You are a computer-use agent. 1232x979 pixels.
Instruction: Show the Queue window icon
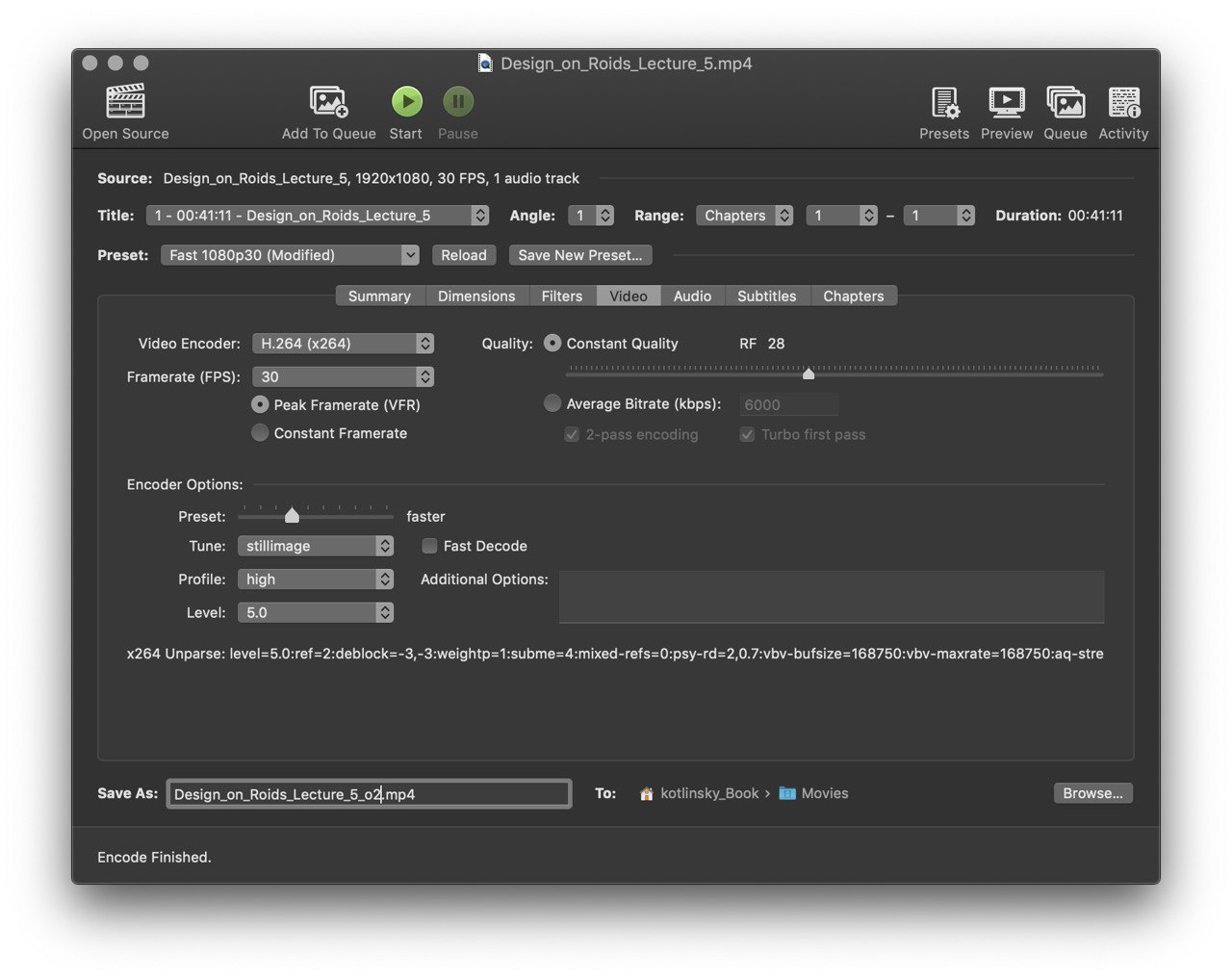[1065, 102]
